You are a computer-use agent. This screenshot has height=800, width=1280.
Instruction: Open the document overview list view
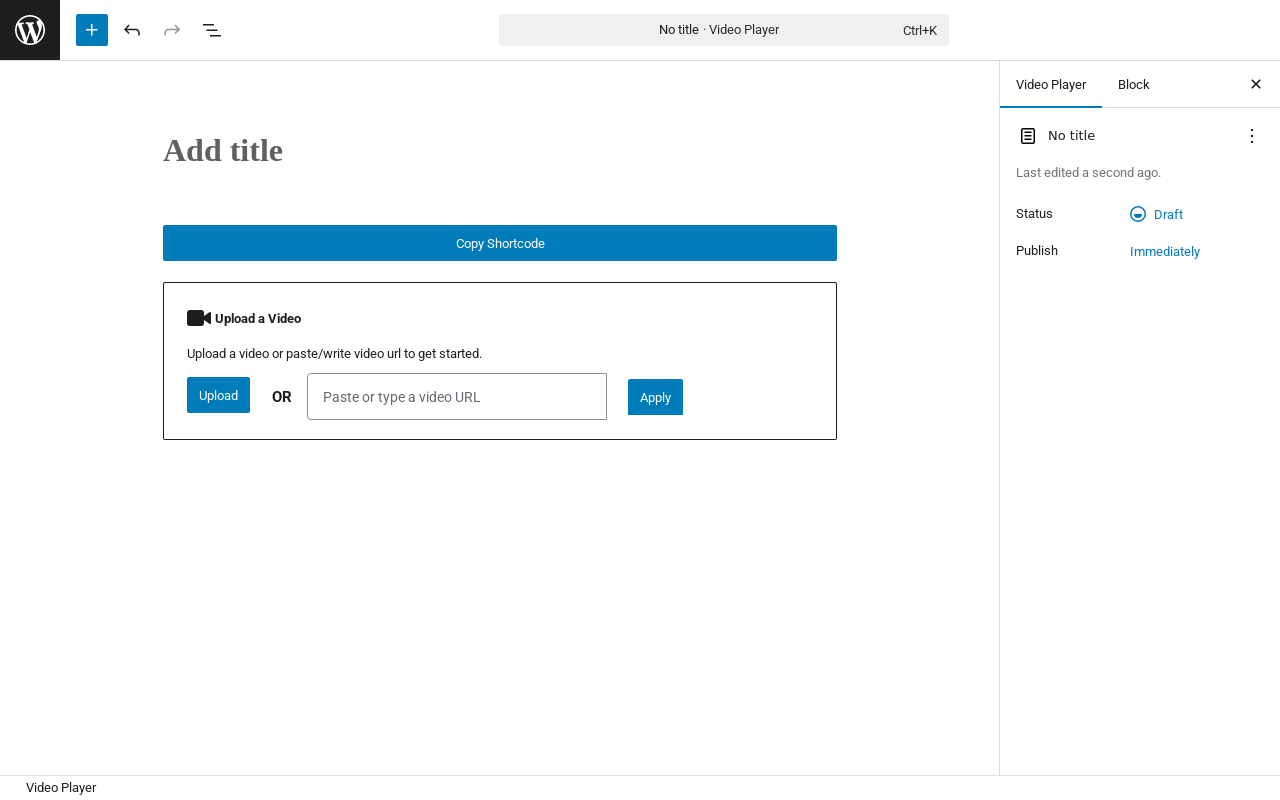coord(212,30)
